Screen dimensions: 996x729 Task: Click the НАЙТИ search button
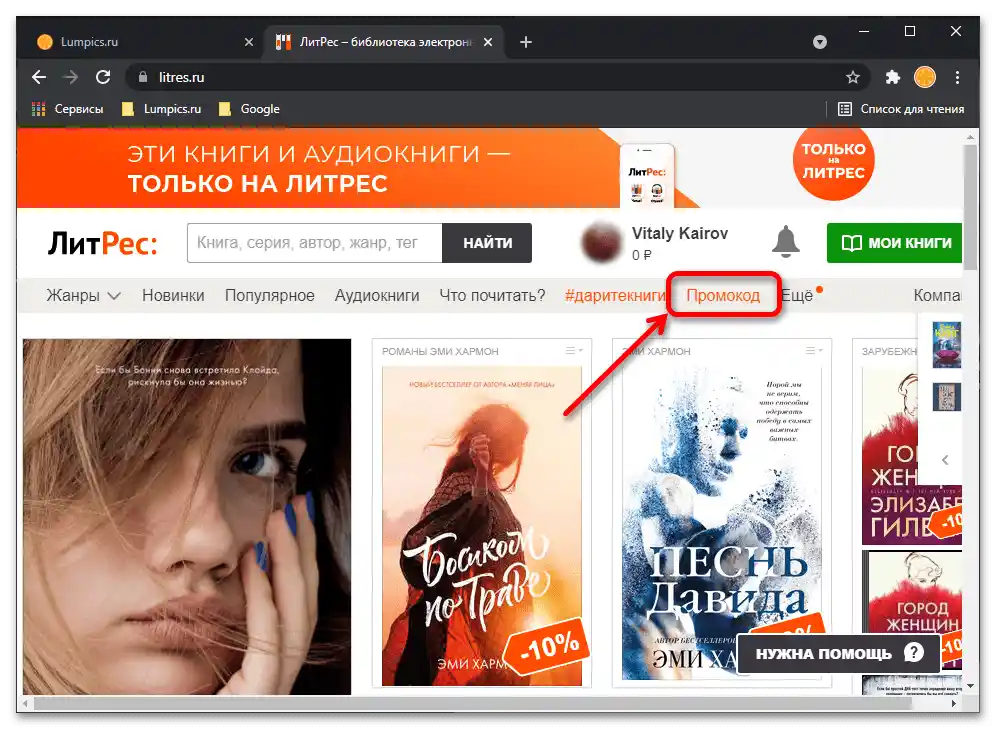487,243
